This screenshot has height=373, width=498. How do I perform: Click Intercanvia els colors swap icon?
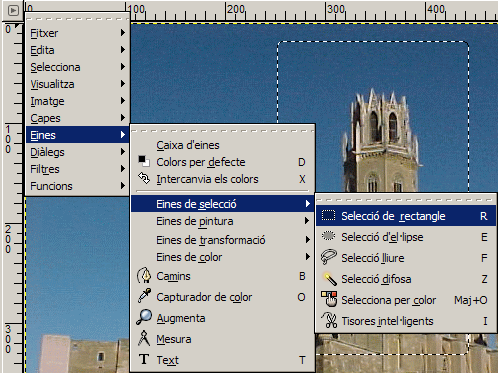pyautogui.click(x=144, y=178)
